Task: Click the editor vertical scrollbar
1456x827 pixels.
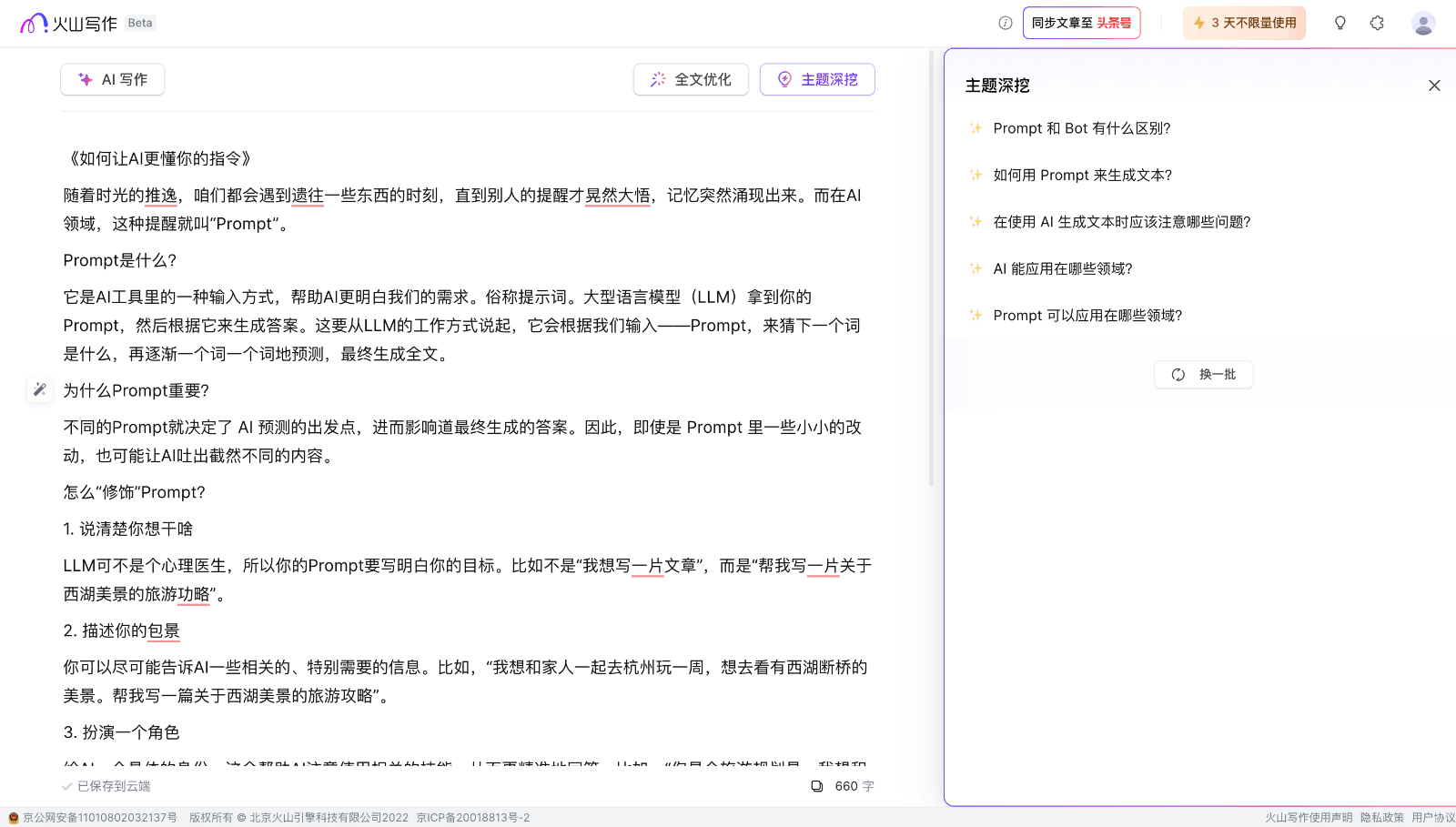Action: [931, 273]
